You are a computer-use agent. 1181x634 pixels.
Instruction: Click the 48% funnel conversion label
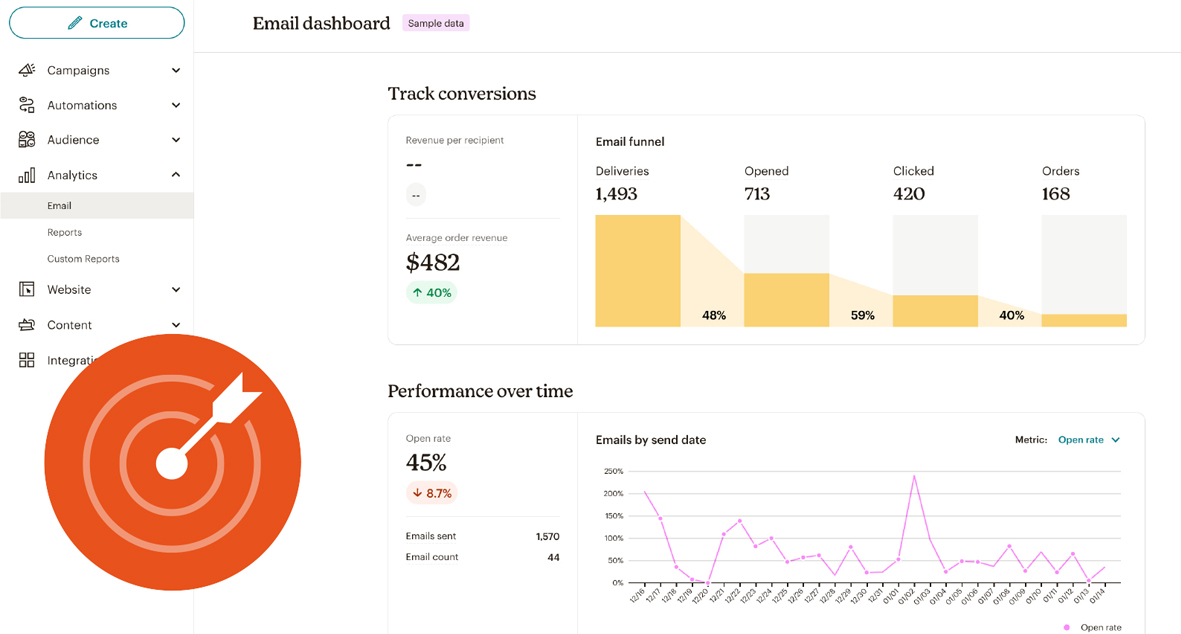(x=714, y=315)
